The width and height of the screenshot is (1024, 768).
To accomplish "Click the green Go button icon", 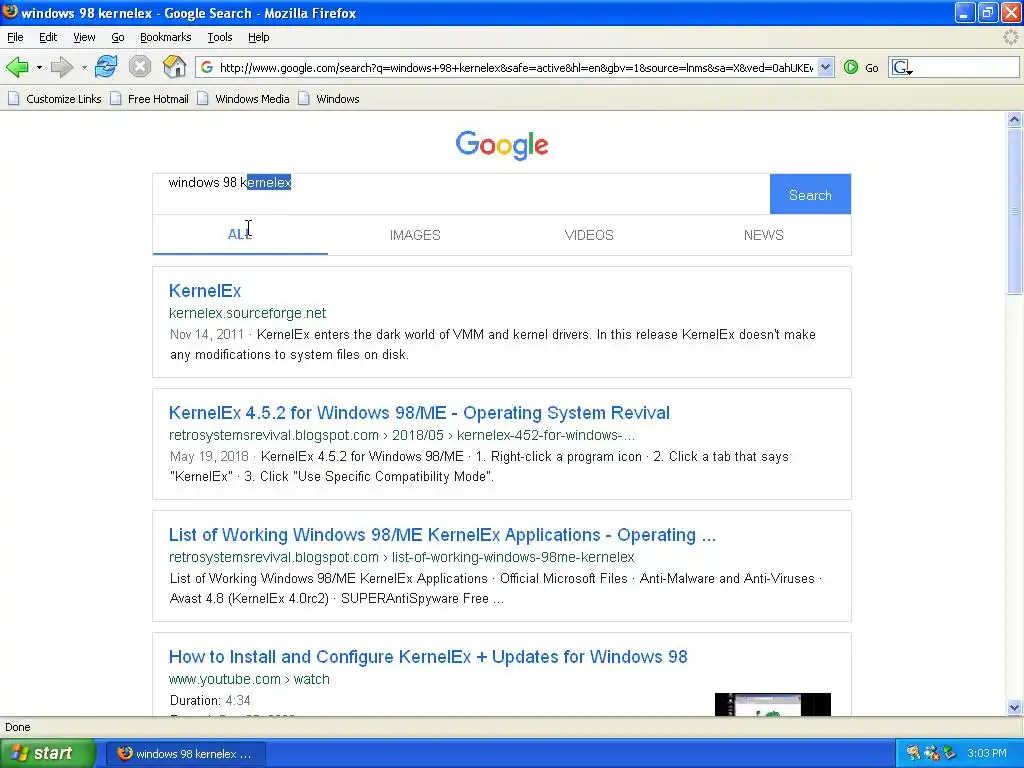I will 850,67.
